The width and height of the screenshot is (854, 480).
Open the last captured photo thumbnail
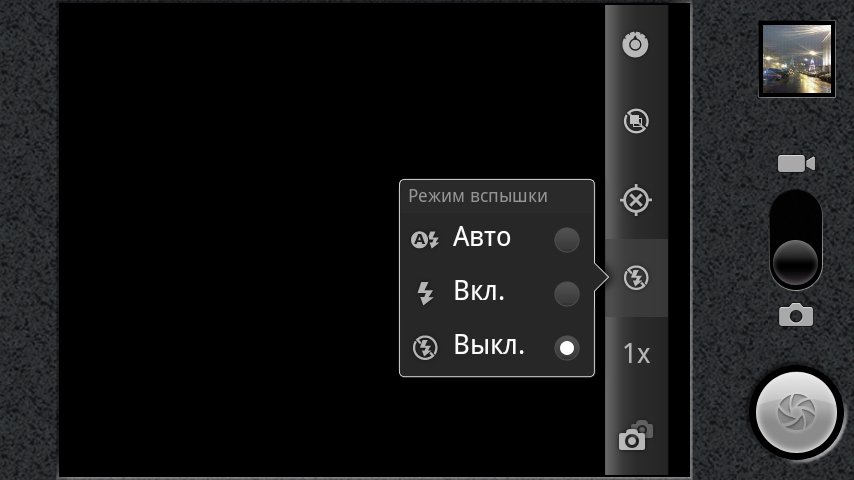pos(797,59)
